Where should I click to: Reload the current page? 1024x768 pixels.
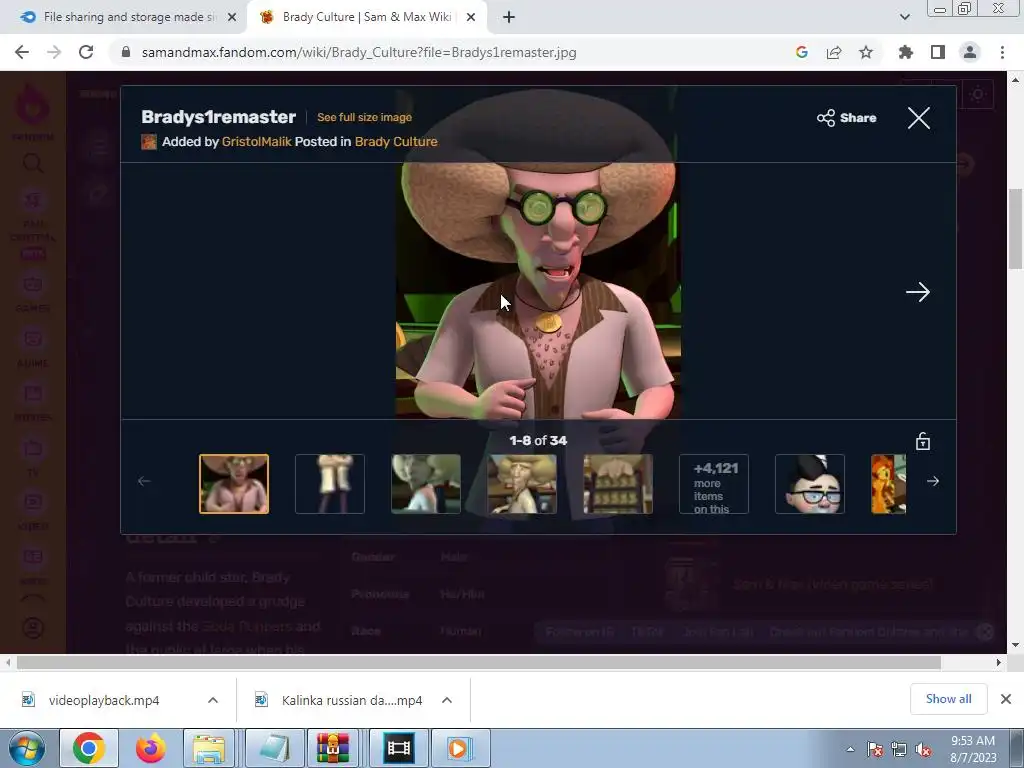pyautogui.click(x=86, y=52)
